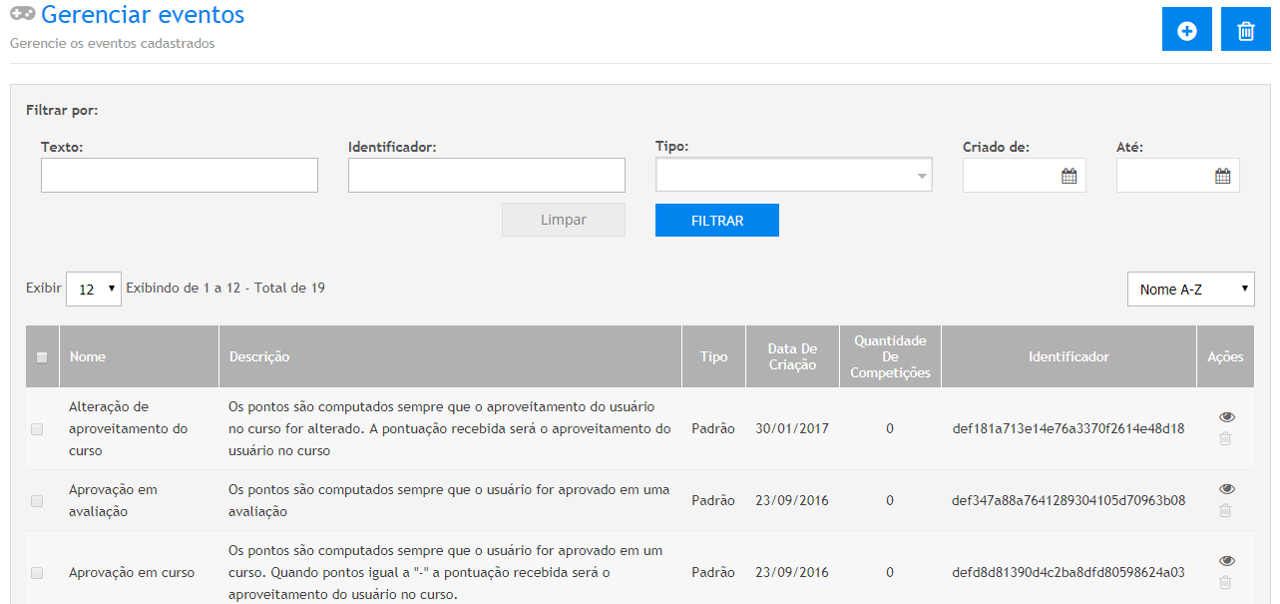Focus the Texto filter input field

point(179,175)
